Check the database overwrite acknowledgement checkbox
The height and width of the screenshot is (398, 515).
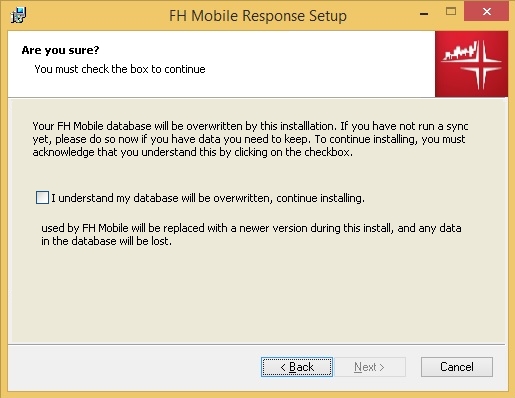click(42, 198)
